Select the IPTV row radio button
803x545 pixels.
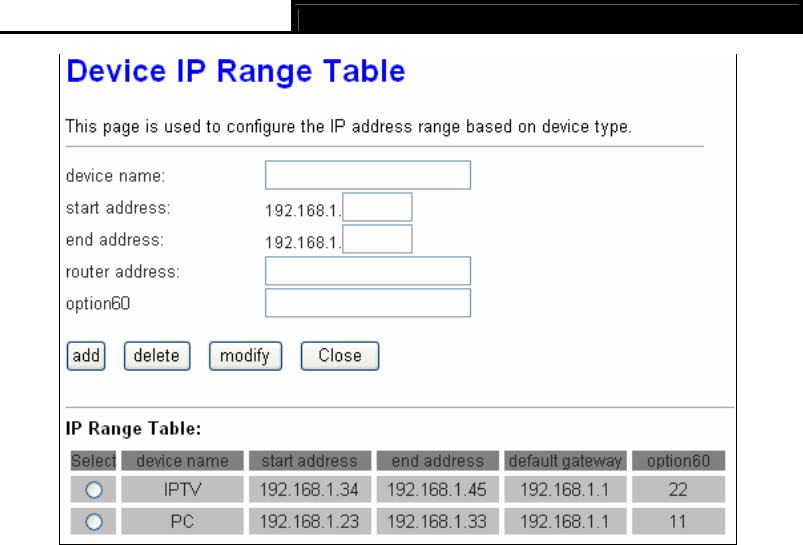94,490
